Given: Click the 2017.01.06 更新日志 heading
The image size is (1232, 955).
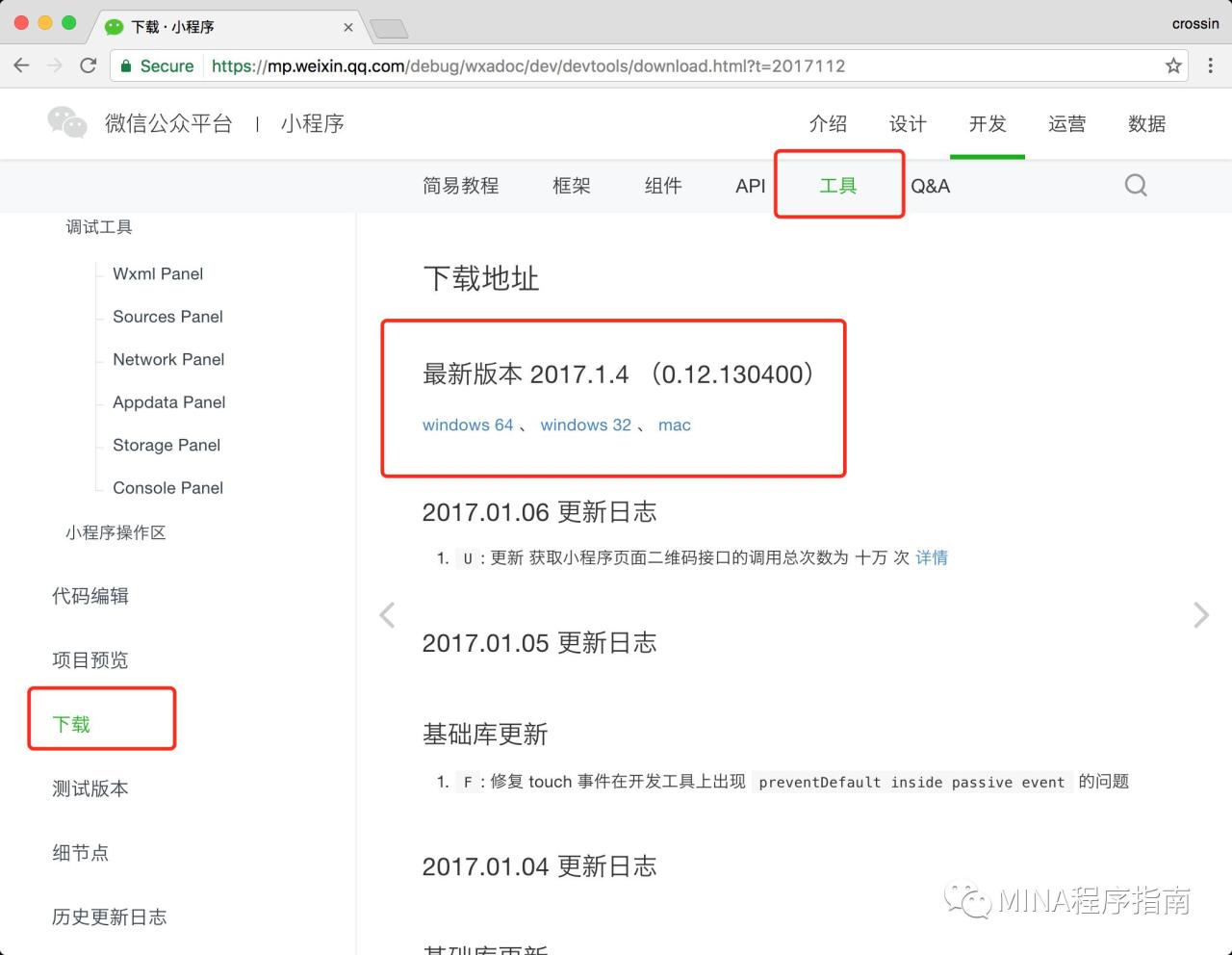Looking at the screenshot, I should [x=539, y=512].
